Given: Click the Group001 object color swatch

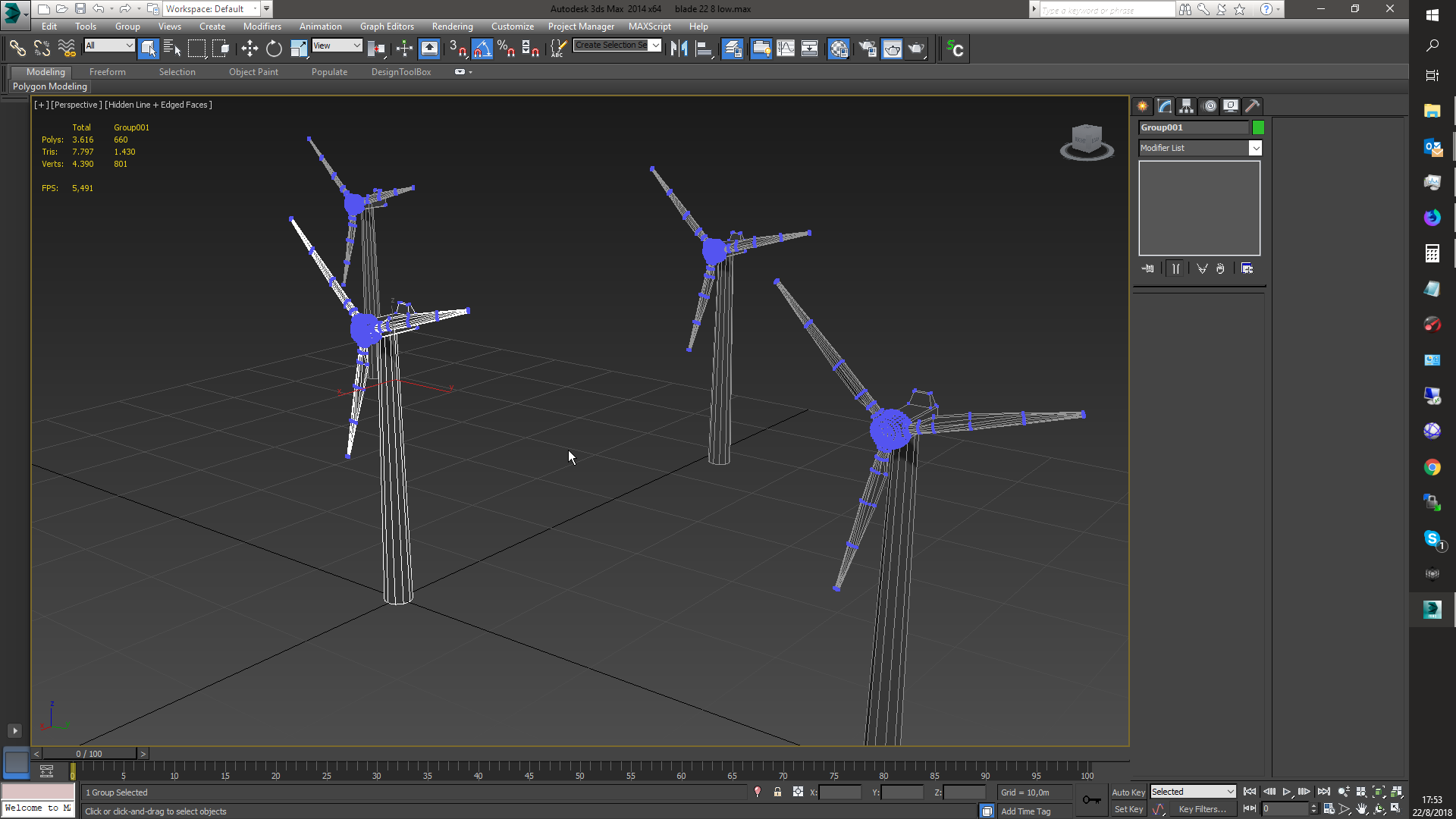Looking at the screenshot, I should [x=1259, y=127].
